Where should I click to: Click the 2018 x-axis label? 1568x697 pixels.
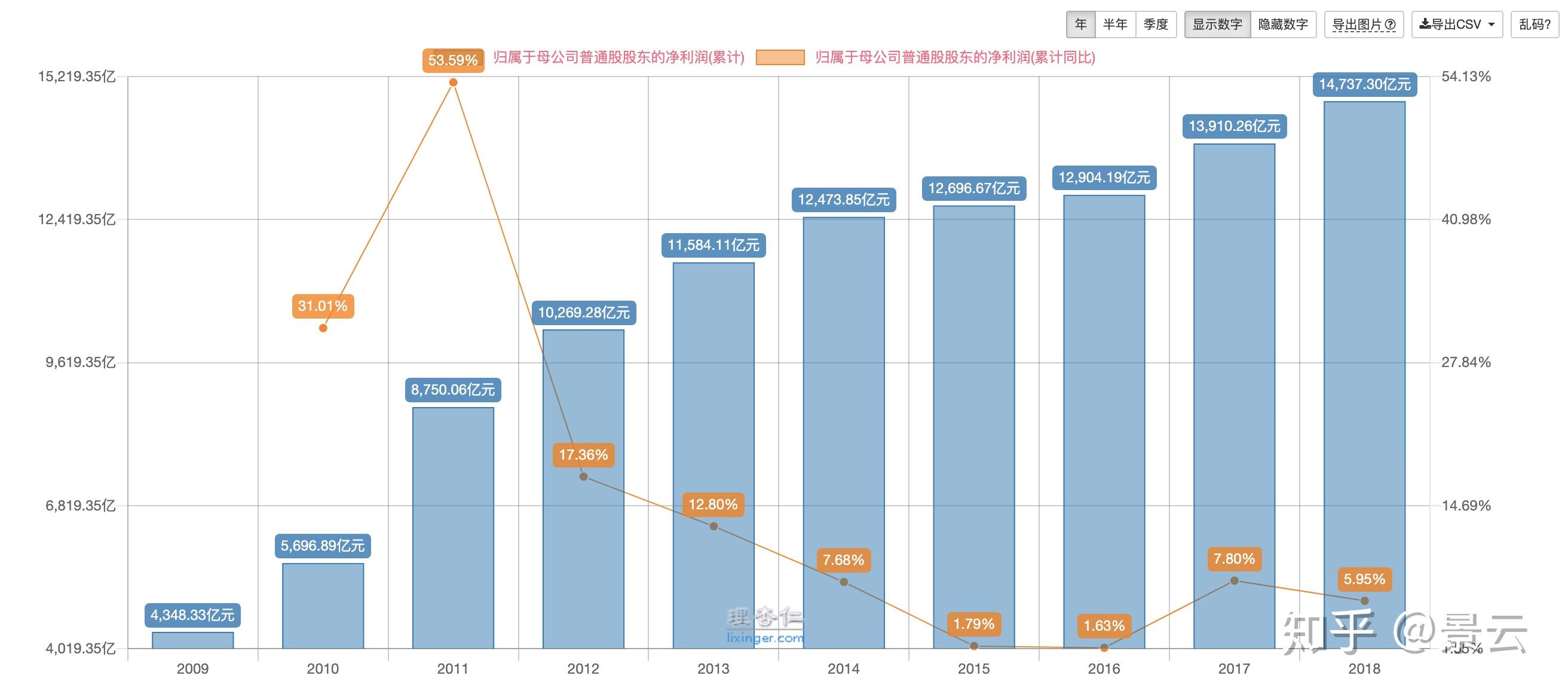[x=1364, y=668]
